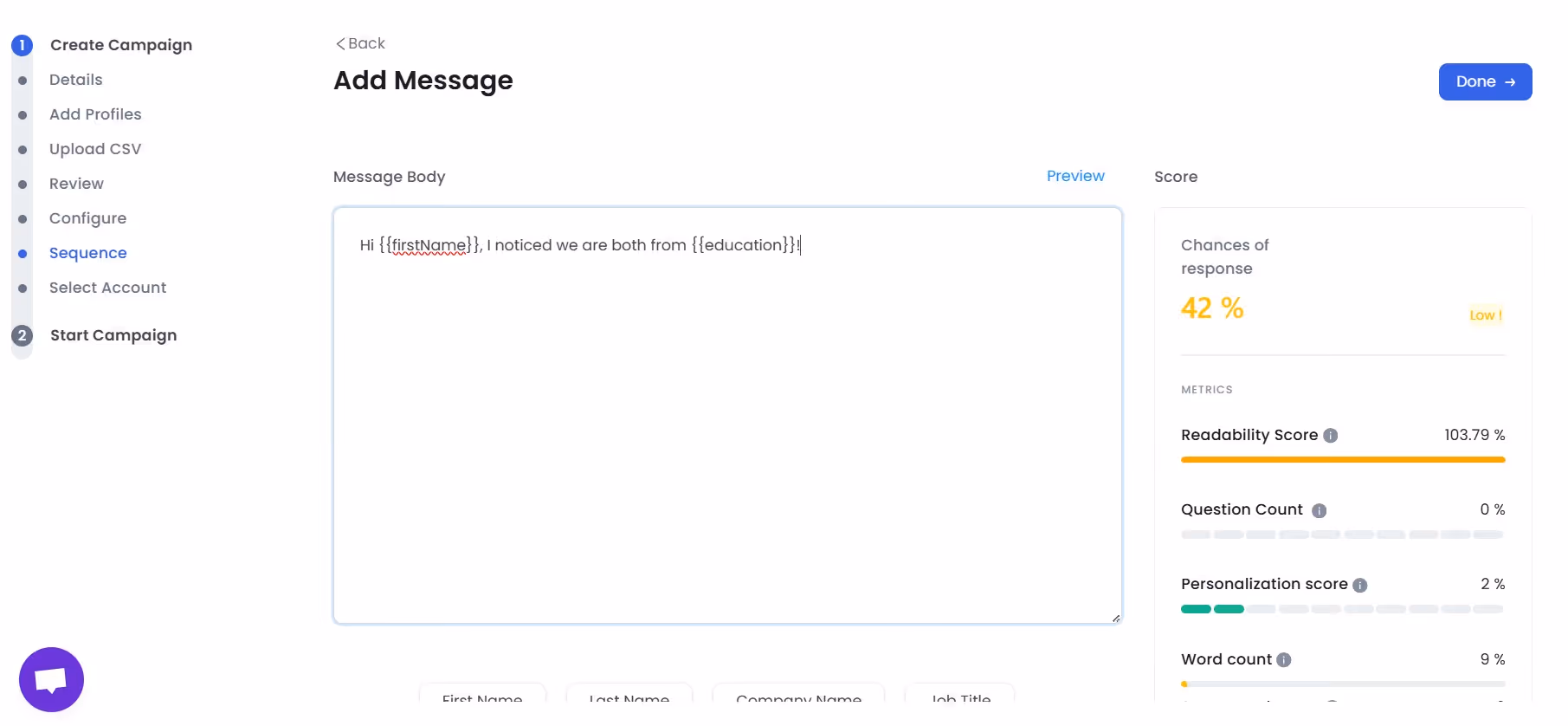The width and height of the screenshot is (1568, 726).
Task: Open the Upload CSV step
Action: tap(95, 149)
